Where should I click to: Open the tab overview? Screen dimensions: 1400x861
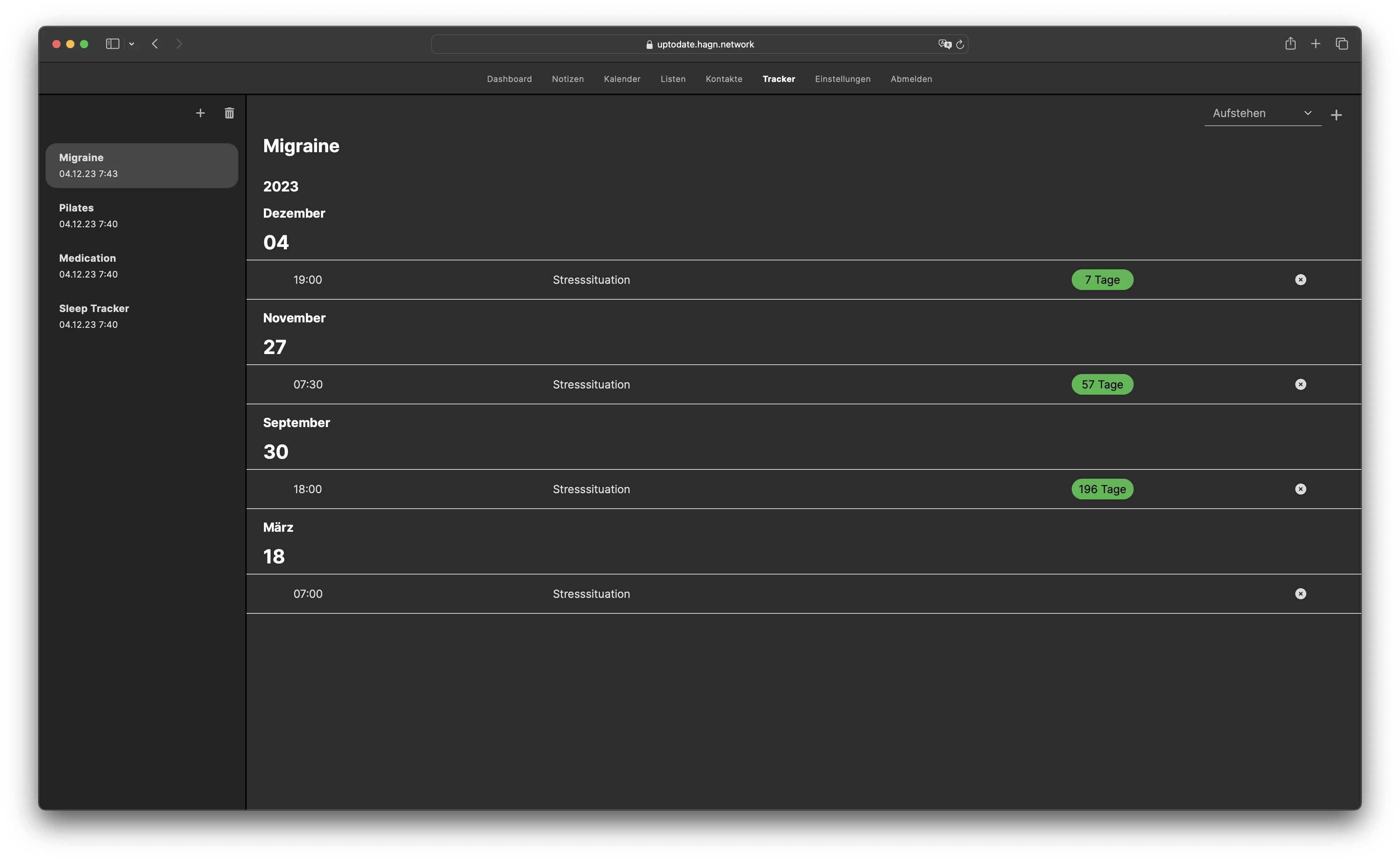click(x=1341, y=44)
